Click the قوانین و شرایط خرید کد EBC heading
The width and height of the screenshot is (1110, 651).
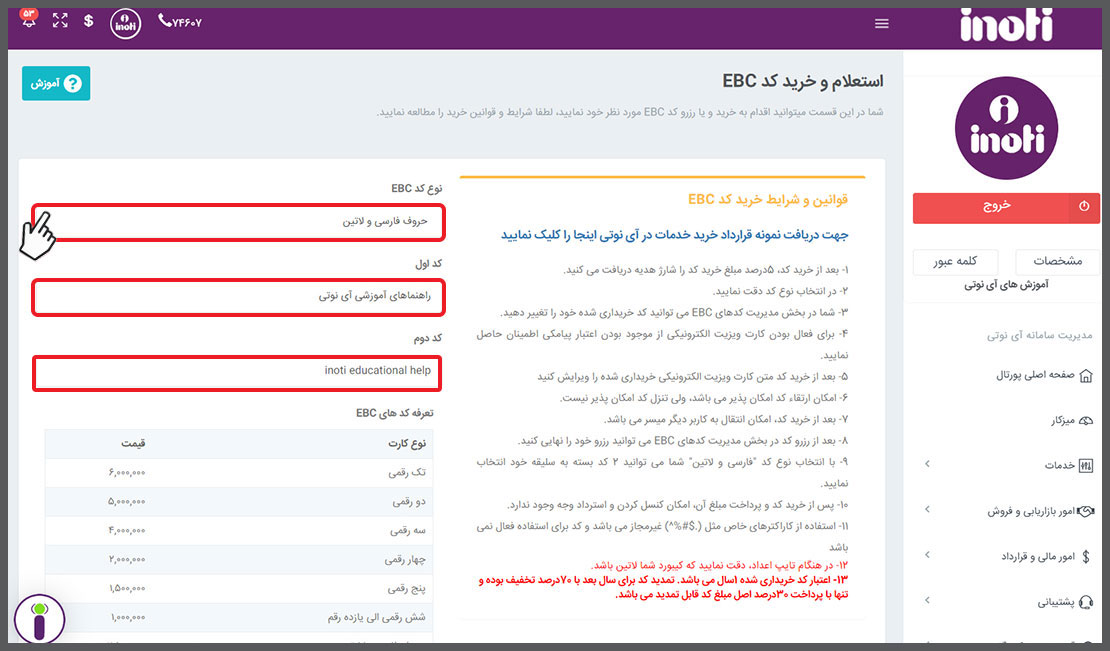pos(768,200)
